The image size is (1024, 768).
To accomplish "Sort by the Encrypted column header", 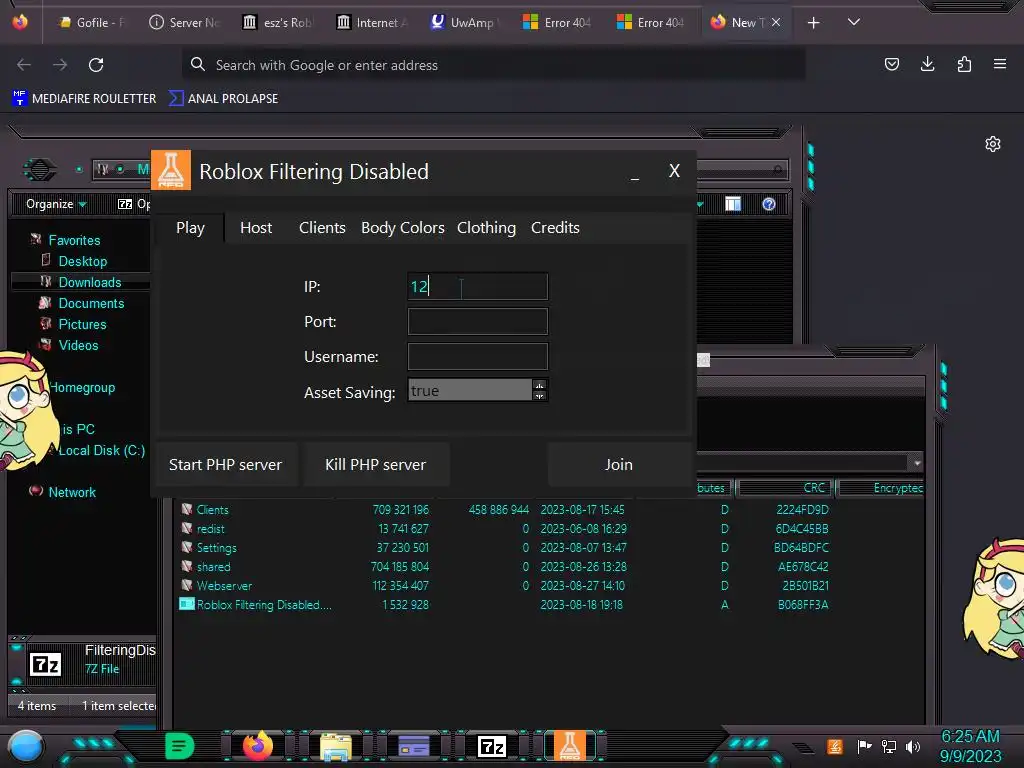I will (x=882, y=488).
